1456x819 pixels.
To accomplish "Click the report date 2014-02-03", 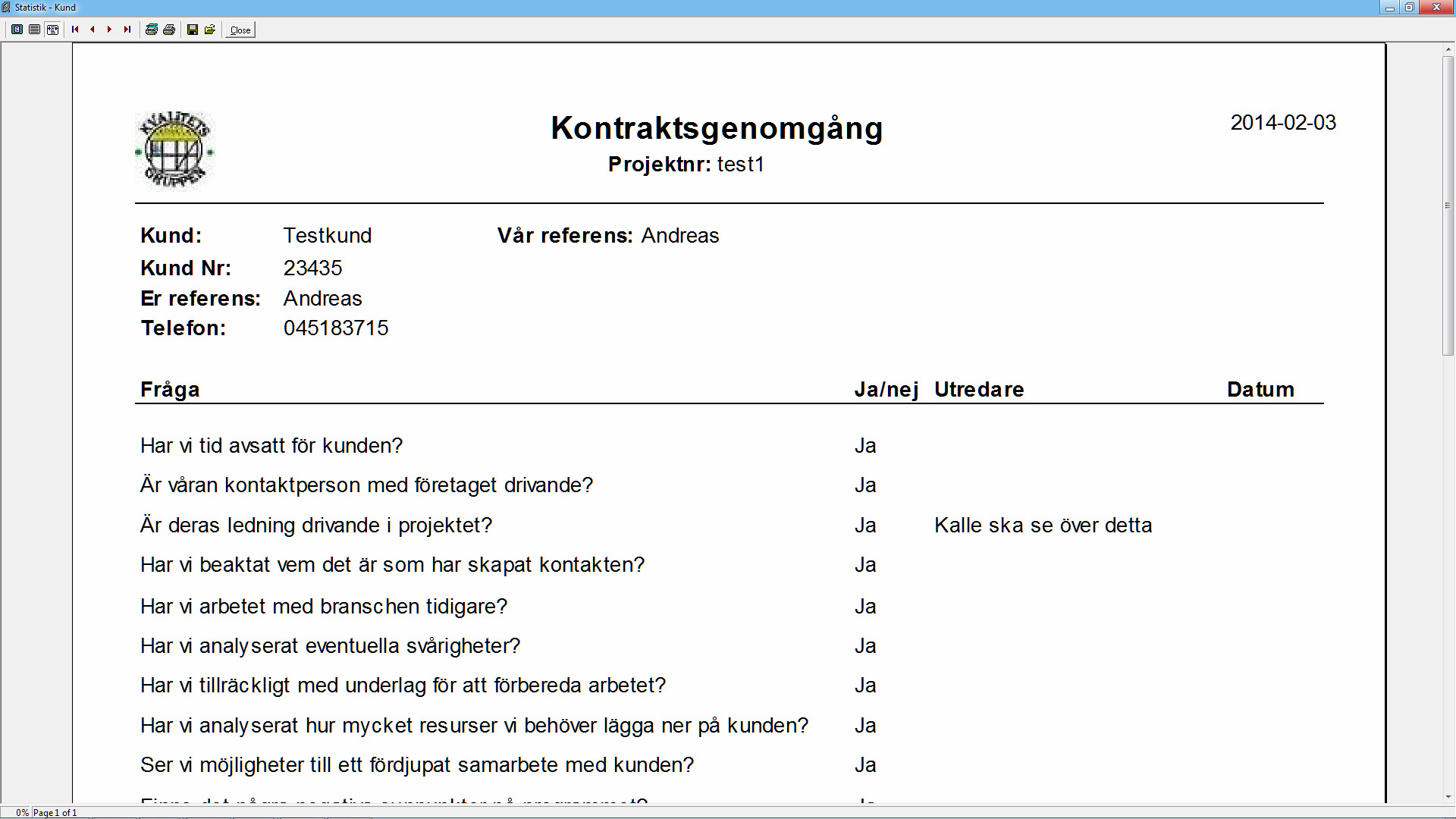I will 1283,123.
